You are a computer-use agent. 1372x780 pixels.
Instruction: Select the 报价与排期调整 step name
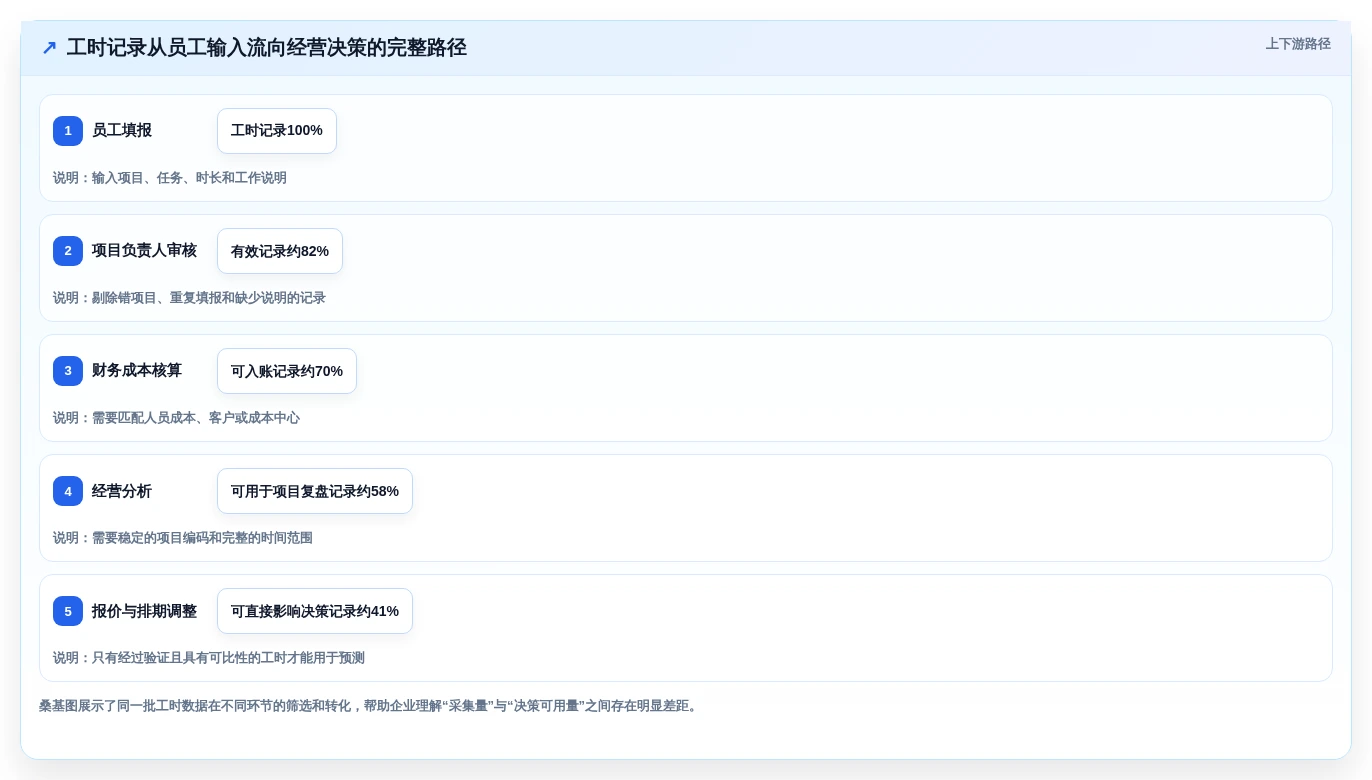144,611
